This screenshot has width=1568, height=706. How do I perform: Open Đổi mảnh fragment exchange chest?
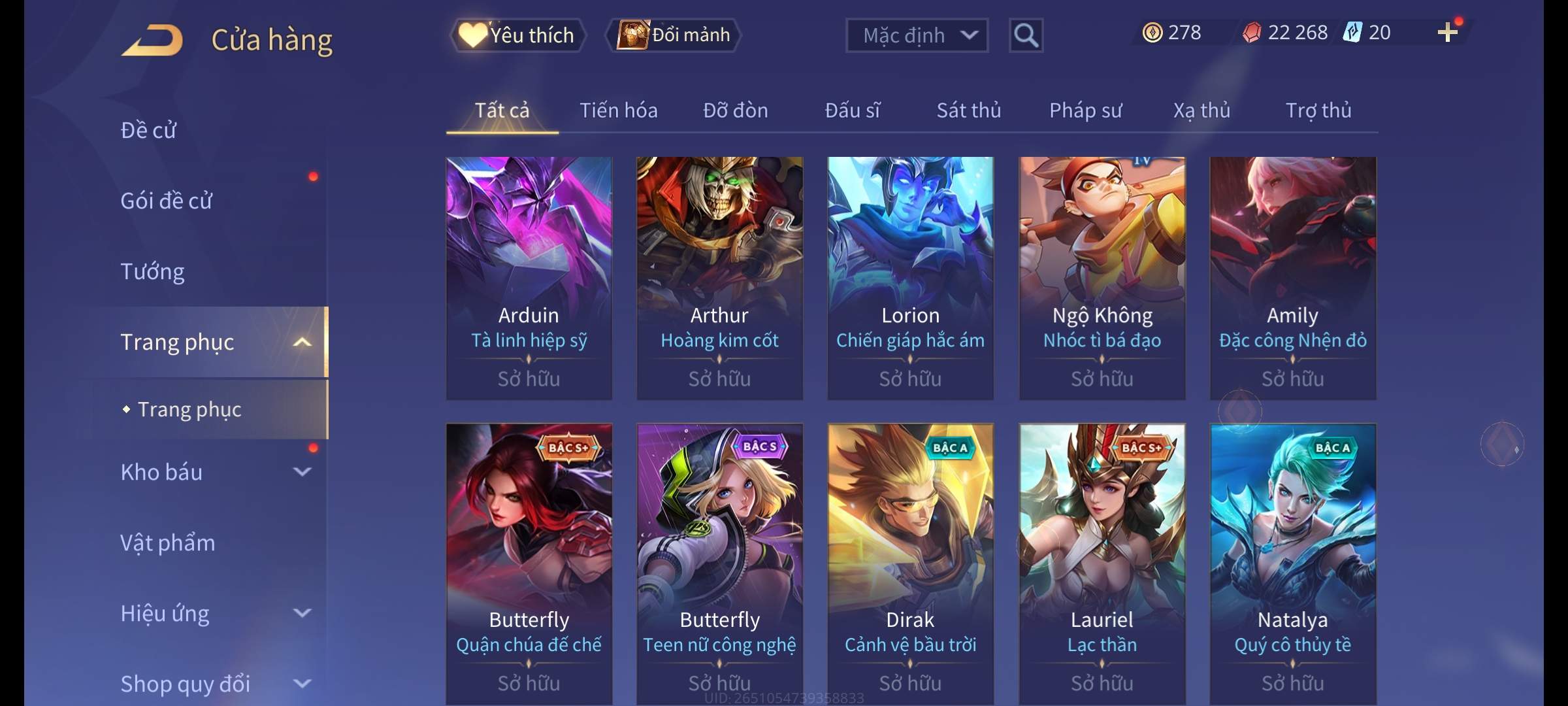coord(674,35)
